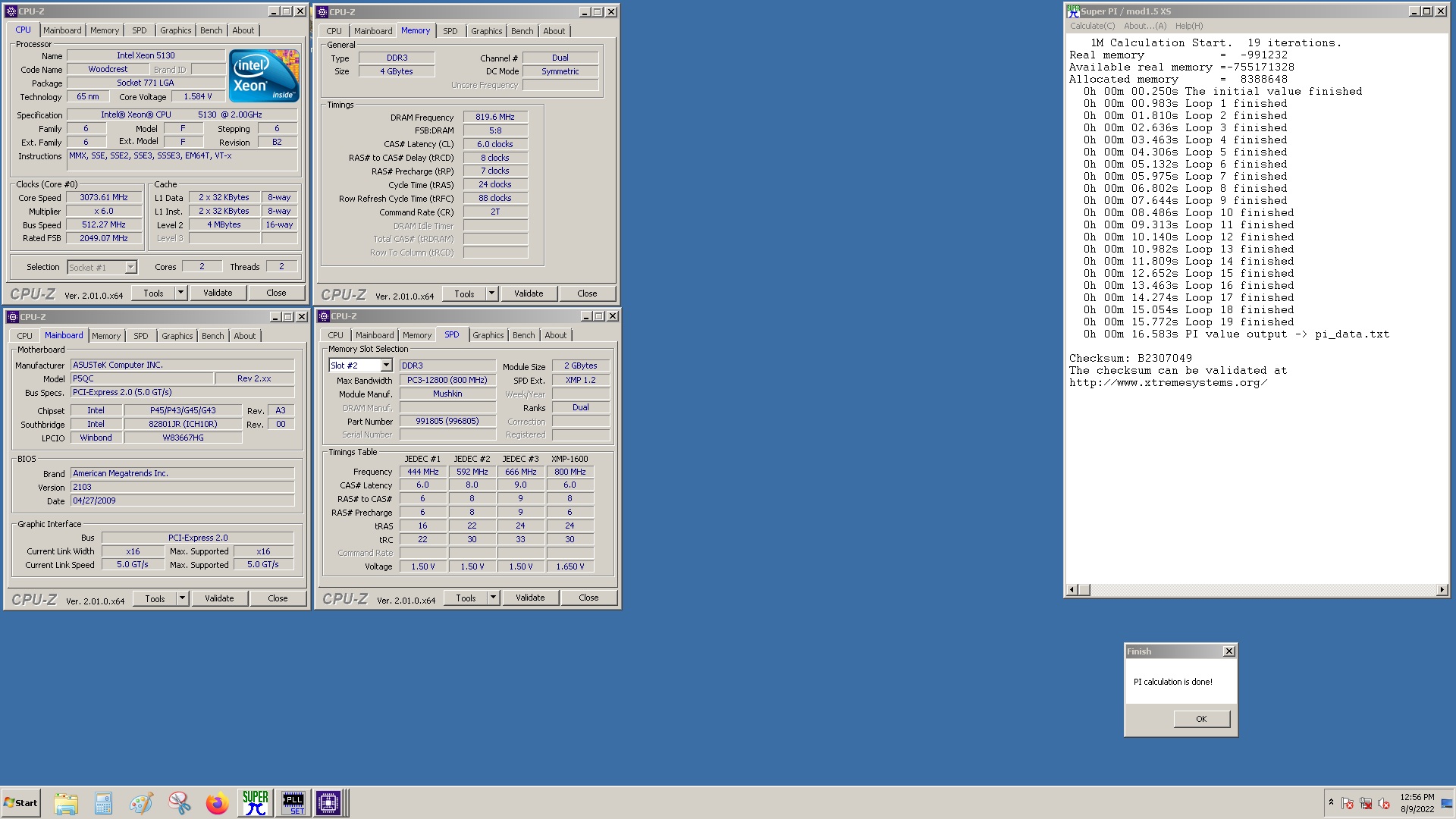Select the About tab in the Mainboard window
Screen dimensions: 1456x819
(245, 336)
